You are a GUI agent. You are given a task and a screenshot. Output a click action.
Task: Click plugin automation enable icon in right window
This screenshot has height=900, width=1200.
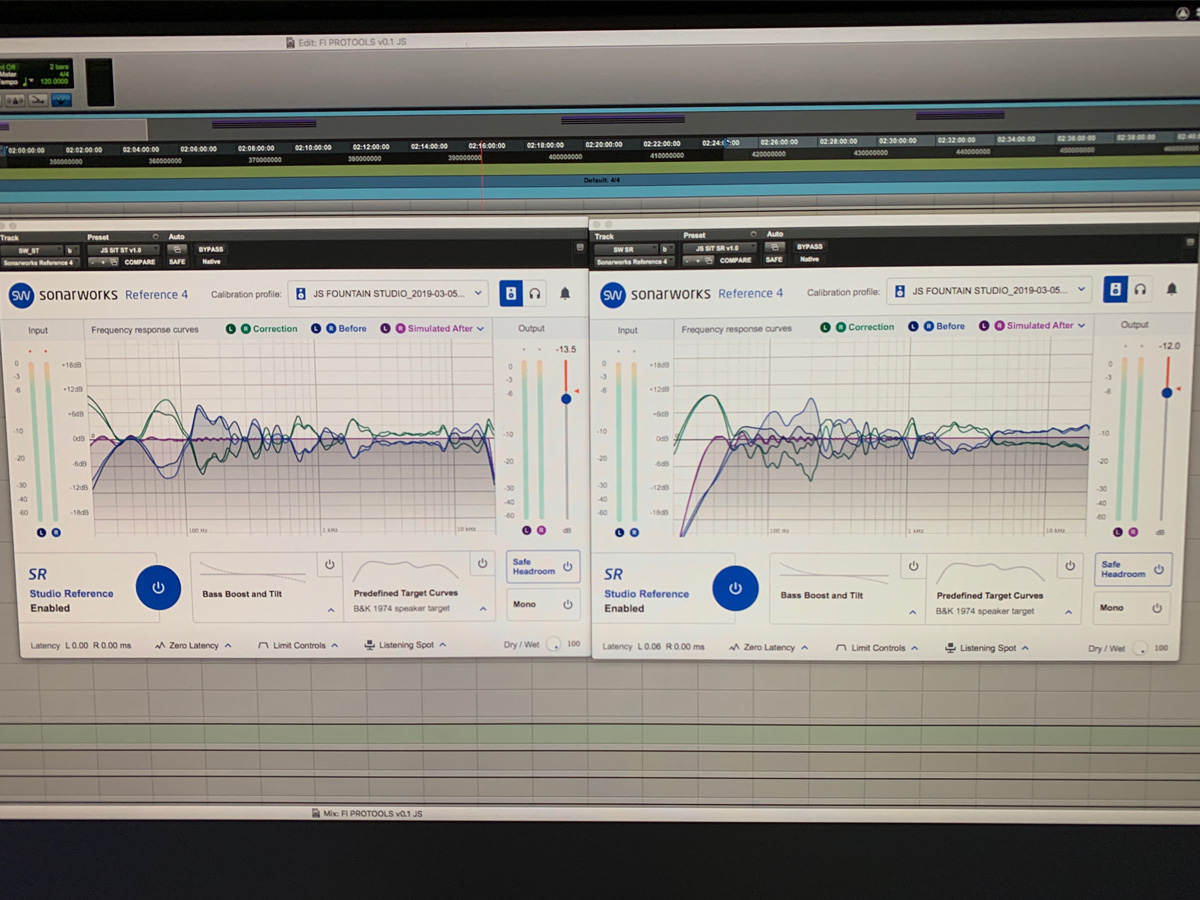pyautogui.click(x=774, y=246)
